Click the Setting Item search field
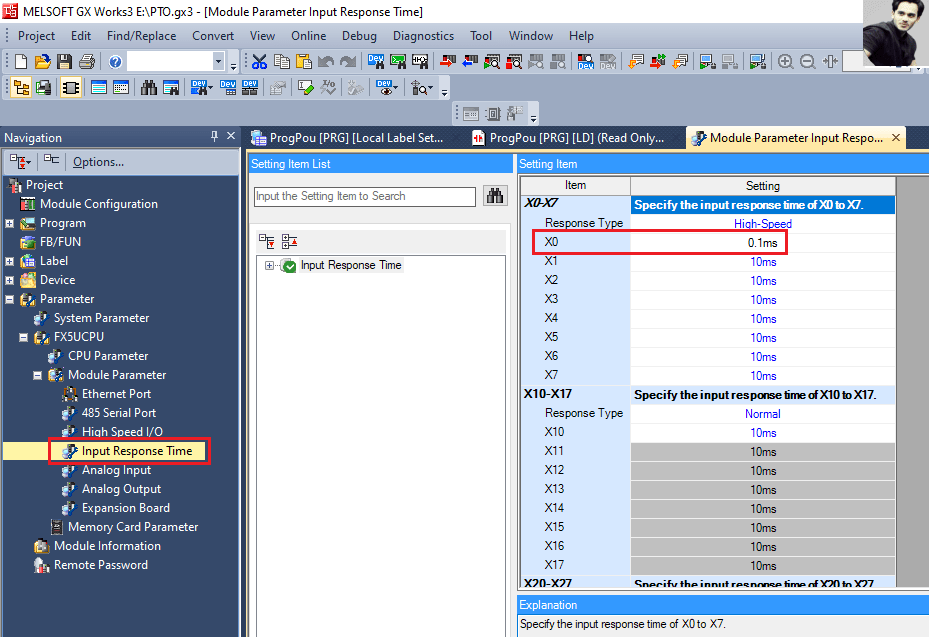 [x=364, y=196]
